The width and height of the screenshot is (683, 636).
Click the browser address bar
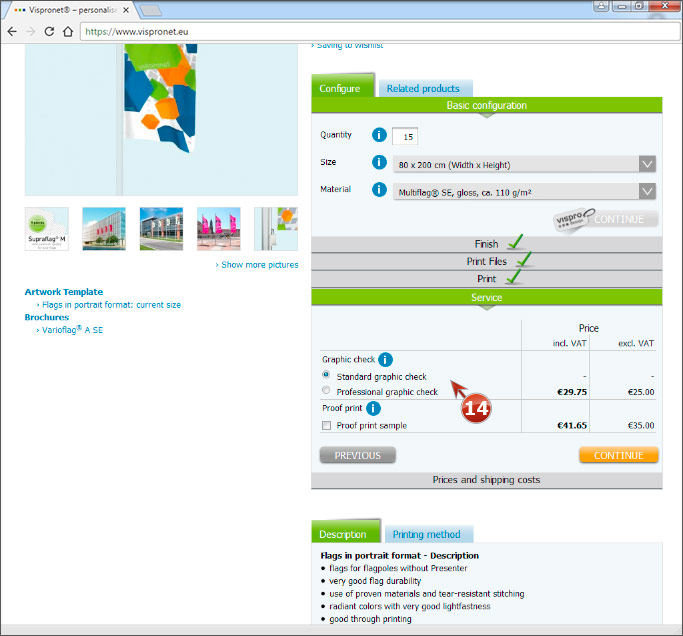click(x=380, y=32)
